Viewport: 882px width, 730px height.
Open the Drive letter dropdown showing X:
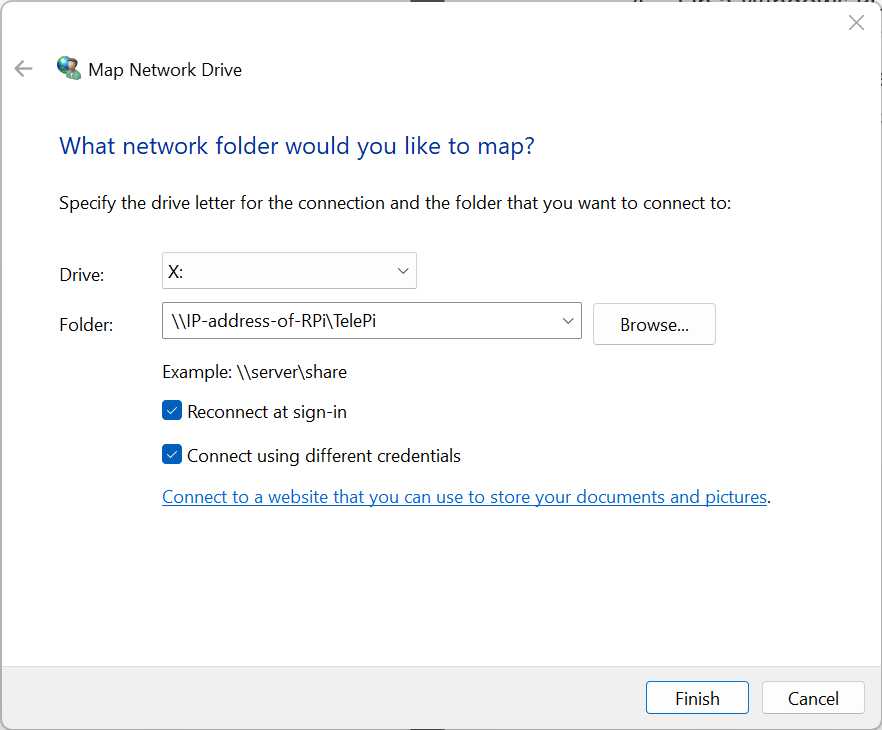tap(289, 271)
